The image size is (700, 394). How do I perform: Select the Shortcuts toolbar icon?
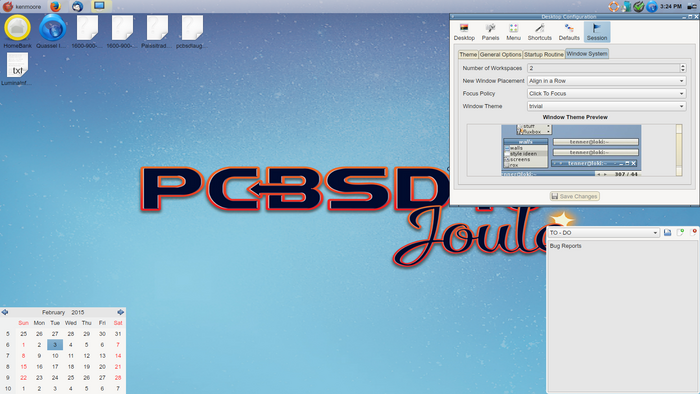coord(539,32)
